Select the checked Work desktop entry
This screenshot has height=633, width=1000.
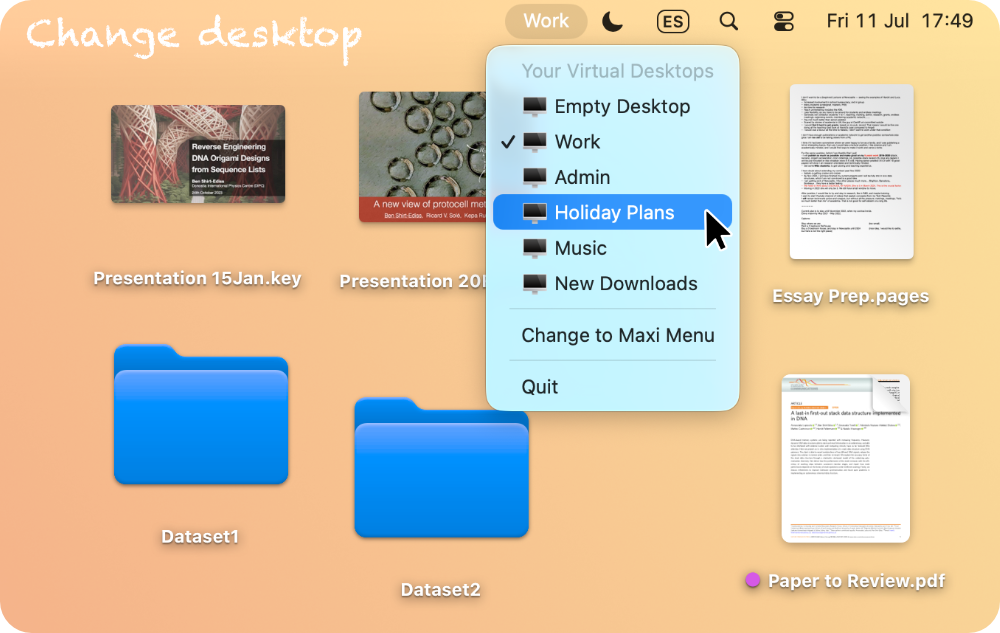[x=612, y=142]
